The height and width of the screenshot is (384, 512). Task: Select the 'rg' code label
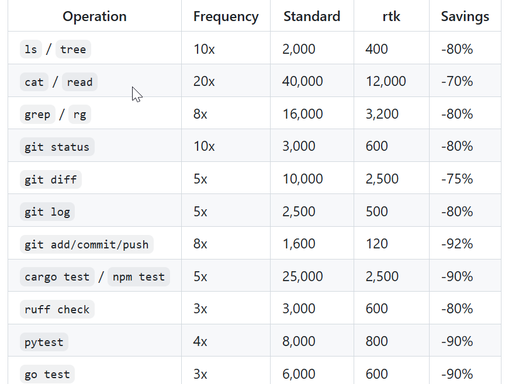pyautogui.click(x=80, y=115)
